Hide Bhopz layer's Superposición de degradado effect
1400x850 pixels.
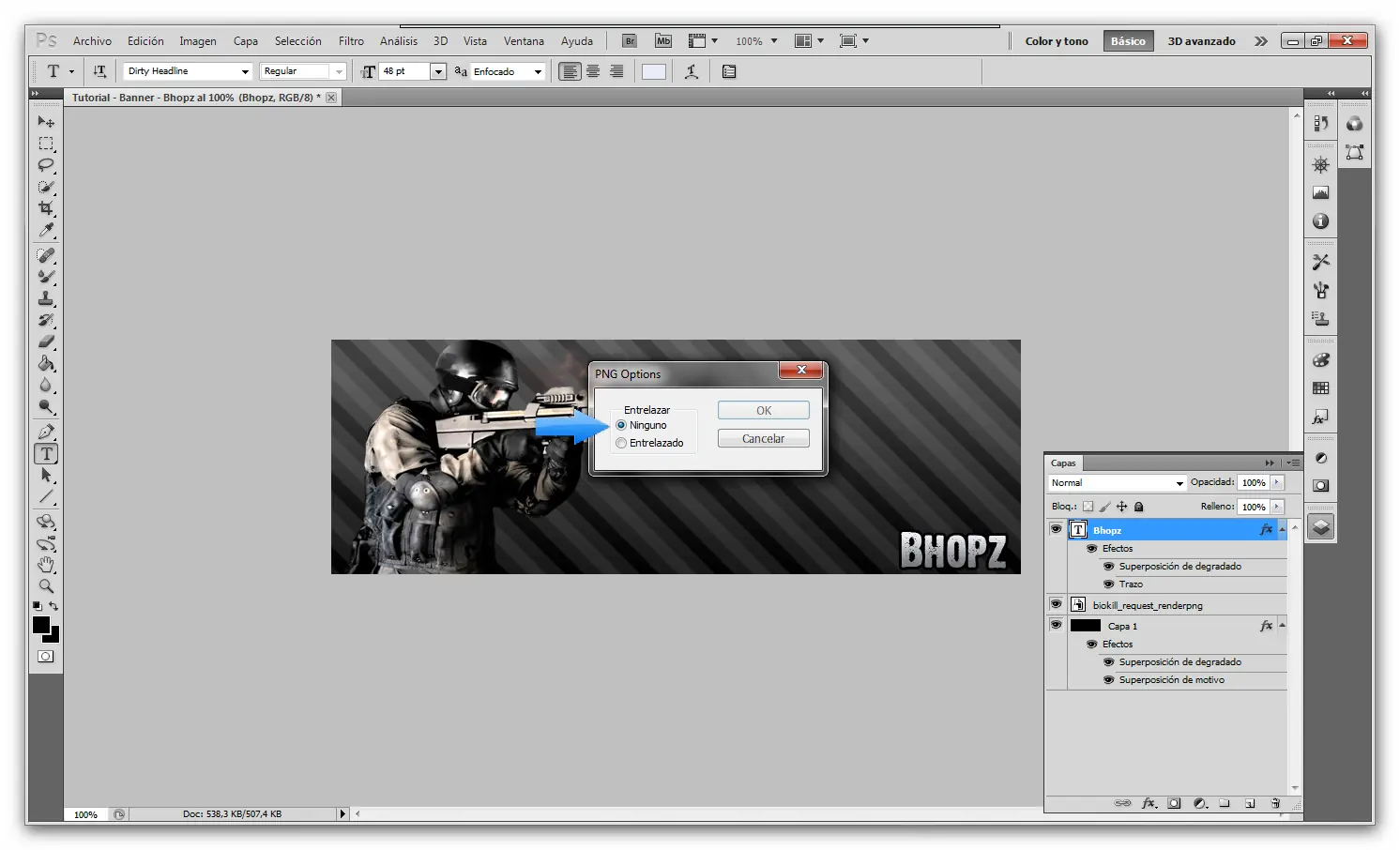pos(1108,566)
